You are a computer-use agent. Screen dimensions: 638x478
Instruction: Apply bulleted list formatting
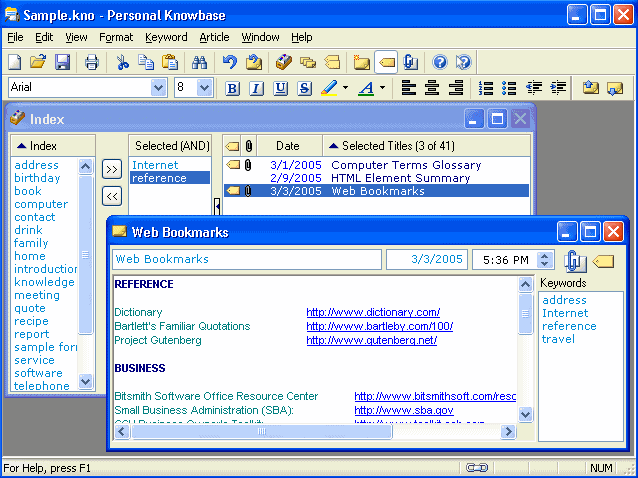coord(509,88)
